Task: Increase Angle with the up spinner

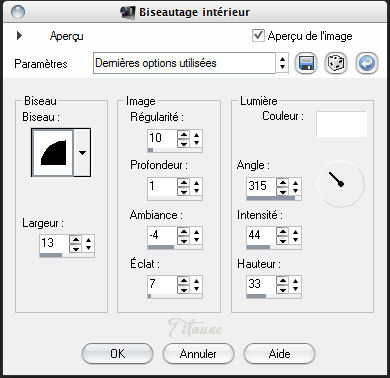Action: pyautogui.click(x=282, y=182)
